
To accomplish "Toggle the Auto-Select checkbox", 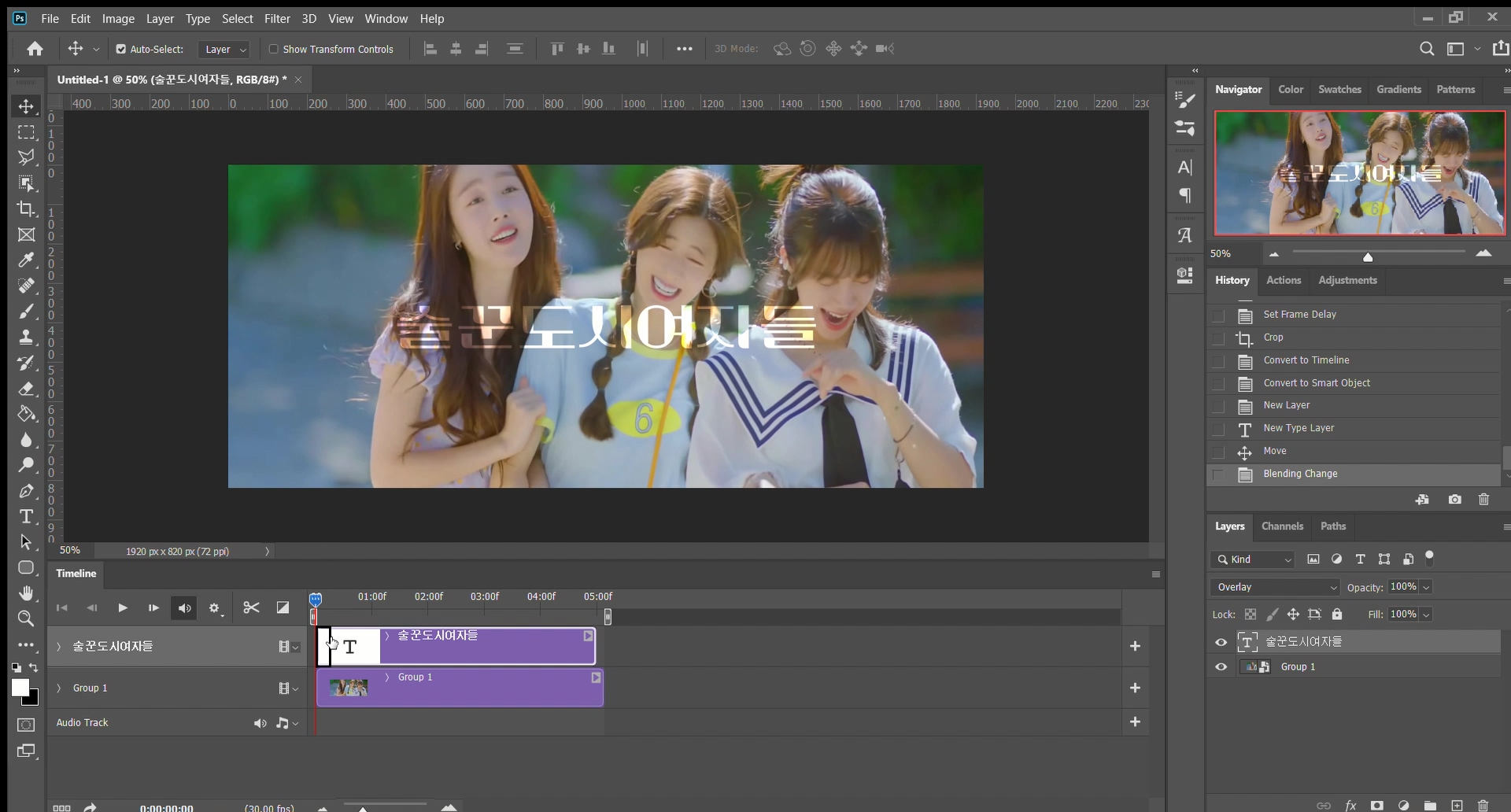I will tap(120, 49).
